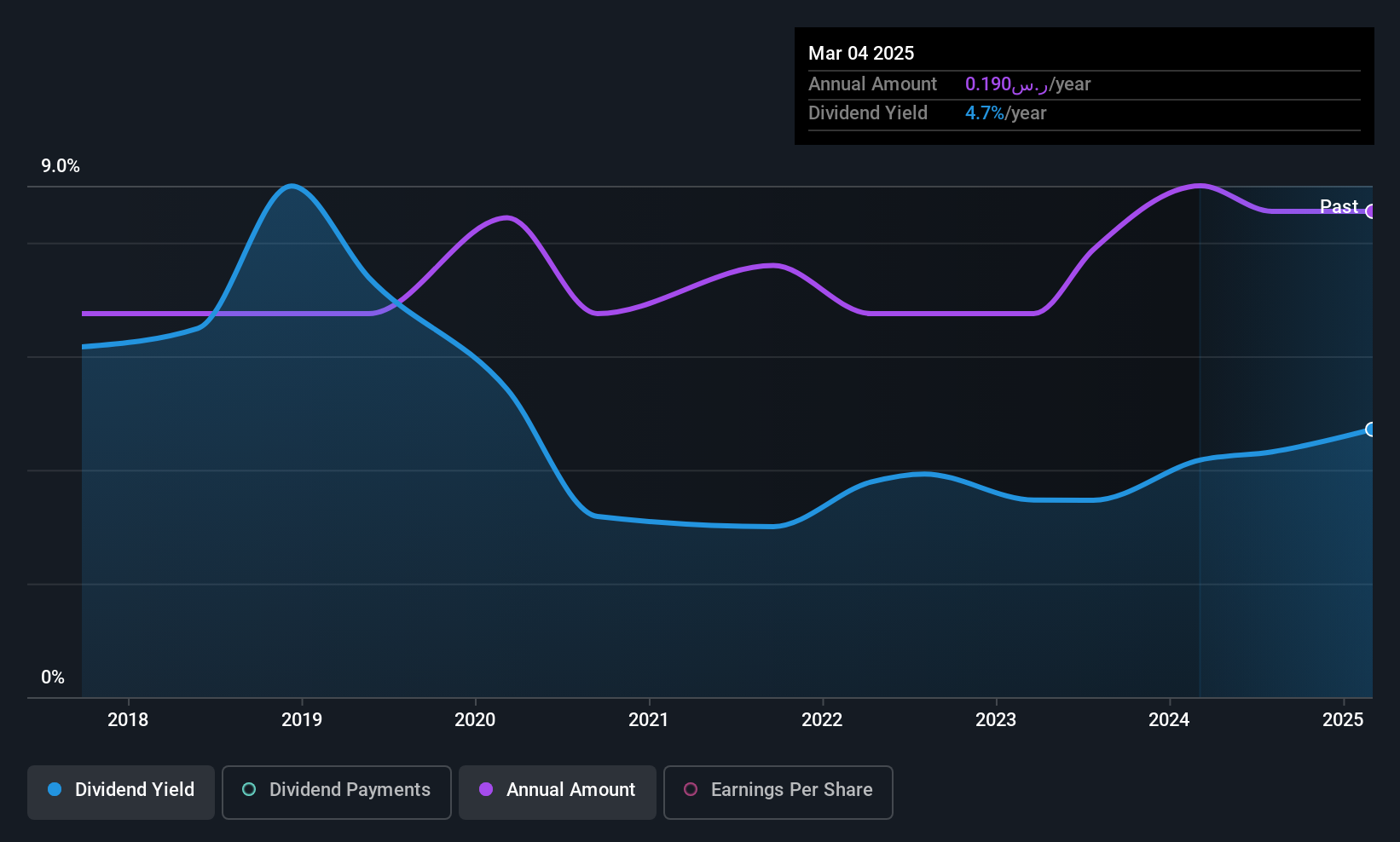Viewport: 1400px width, 842px height.
Task: Click the 9.0% y-axis label
Action: tap(61, 166)
